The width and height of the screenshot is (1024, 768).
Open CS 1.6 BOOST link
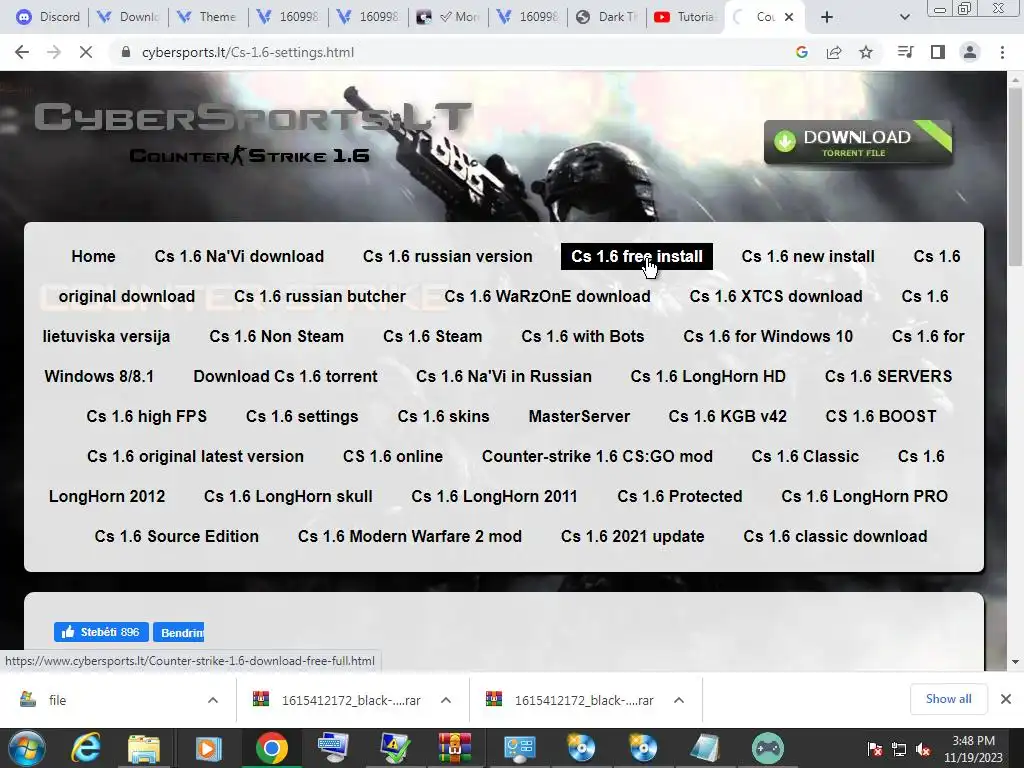click(881, 416)
